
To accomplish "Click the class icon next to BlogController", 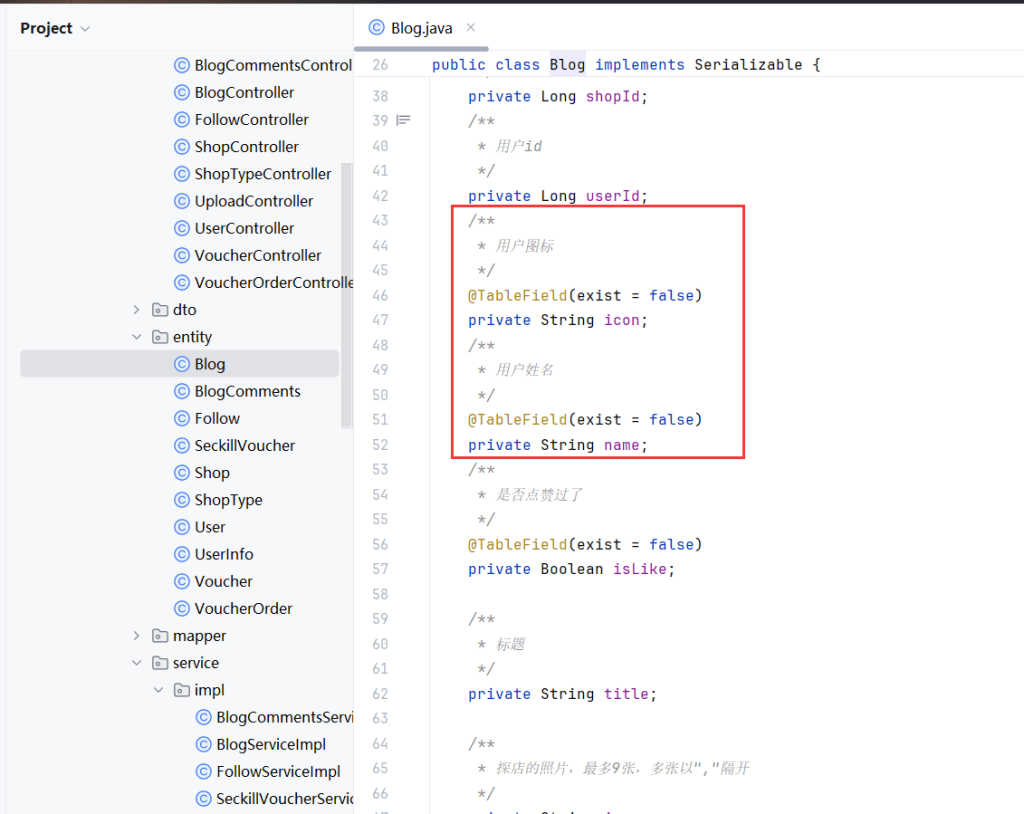I will [181, 92].
